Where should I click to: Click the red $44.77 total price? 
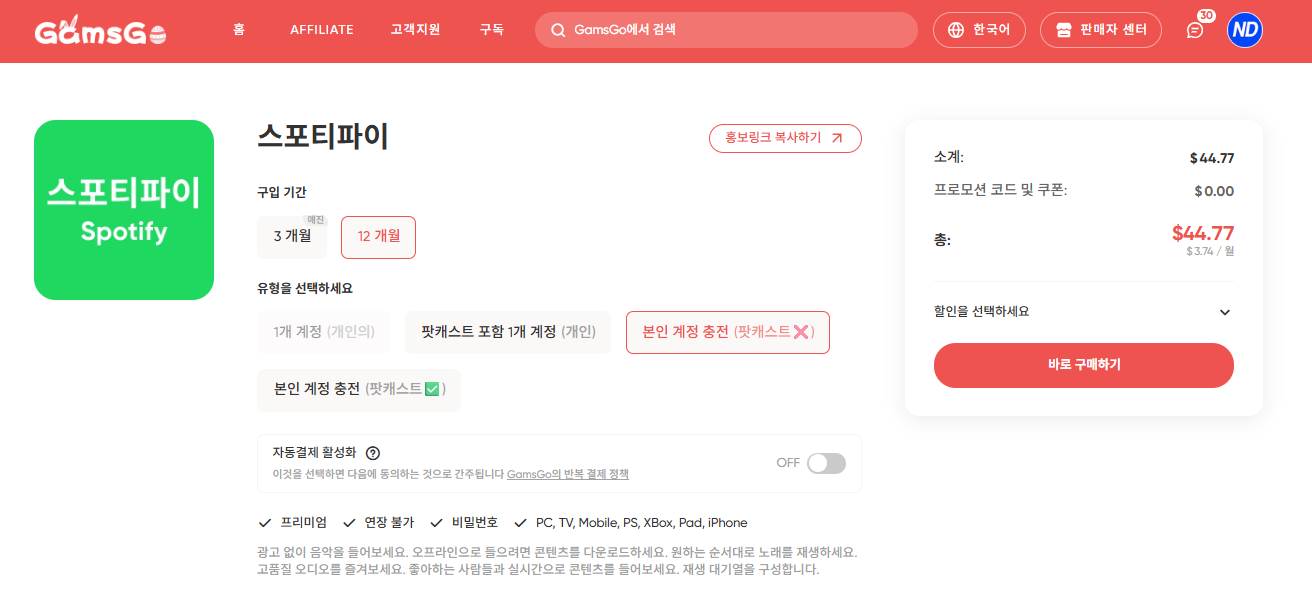[1203, 233]
